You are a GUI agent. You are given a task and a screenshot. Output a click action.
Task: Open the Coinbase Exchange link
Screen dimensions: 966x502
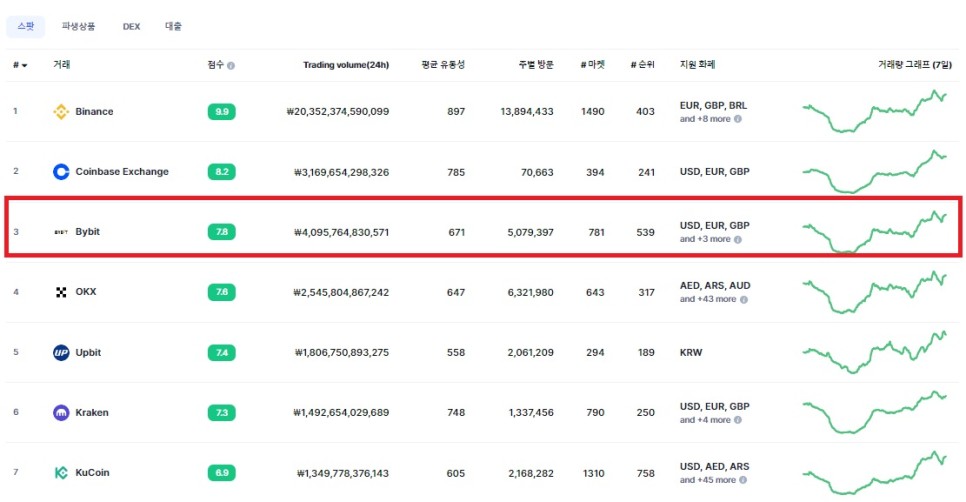(122, 172)
